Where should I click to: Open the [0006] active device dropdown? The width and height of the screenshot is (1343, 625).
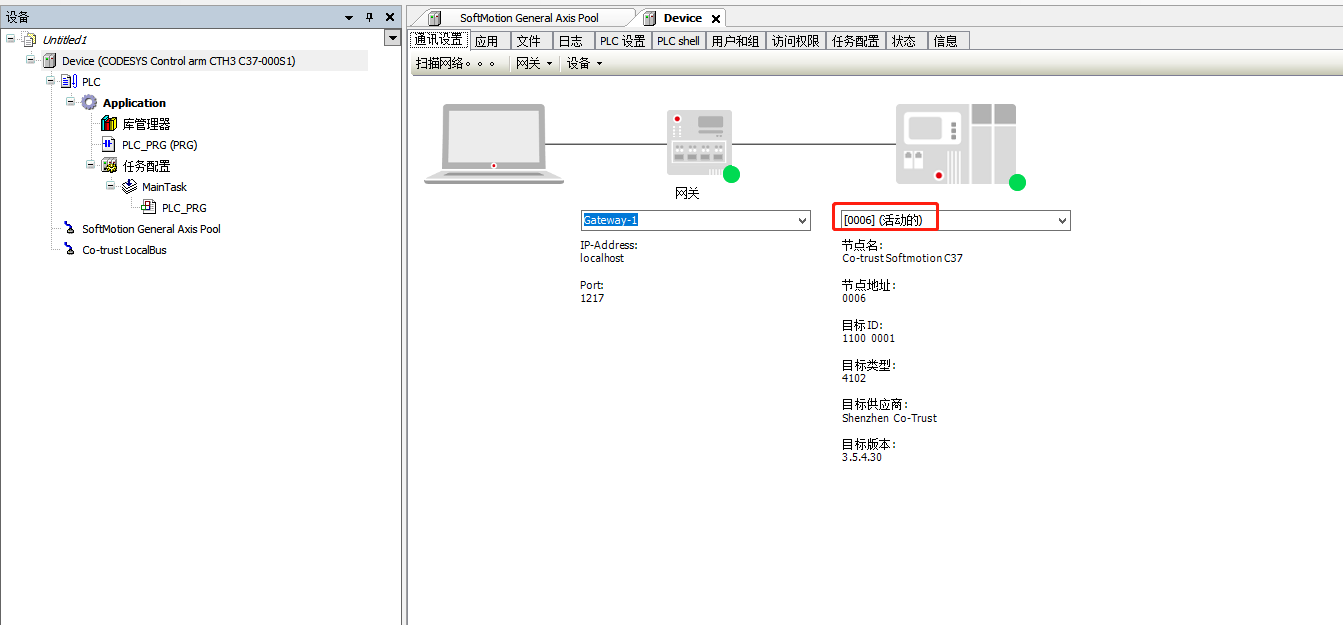1062,220
